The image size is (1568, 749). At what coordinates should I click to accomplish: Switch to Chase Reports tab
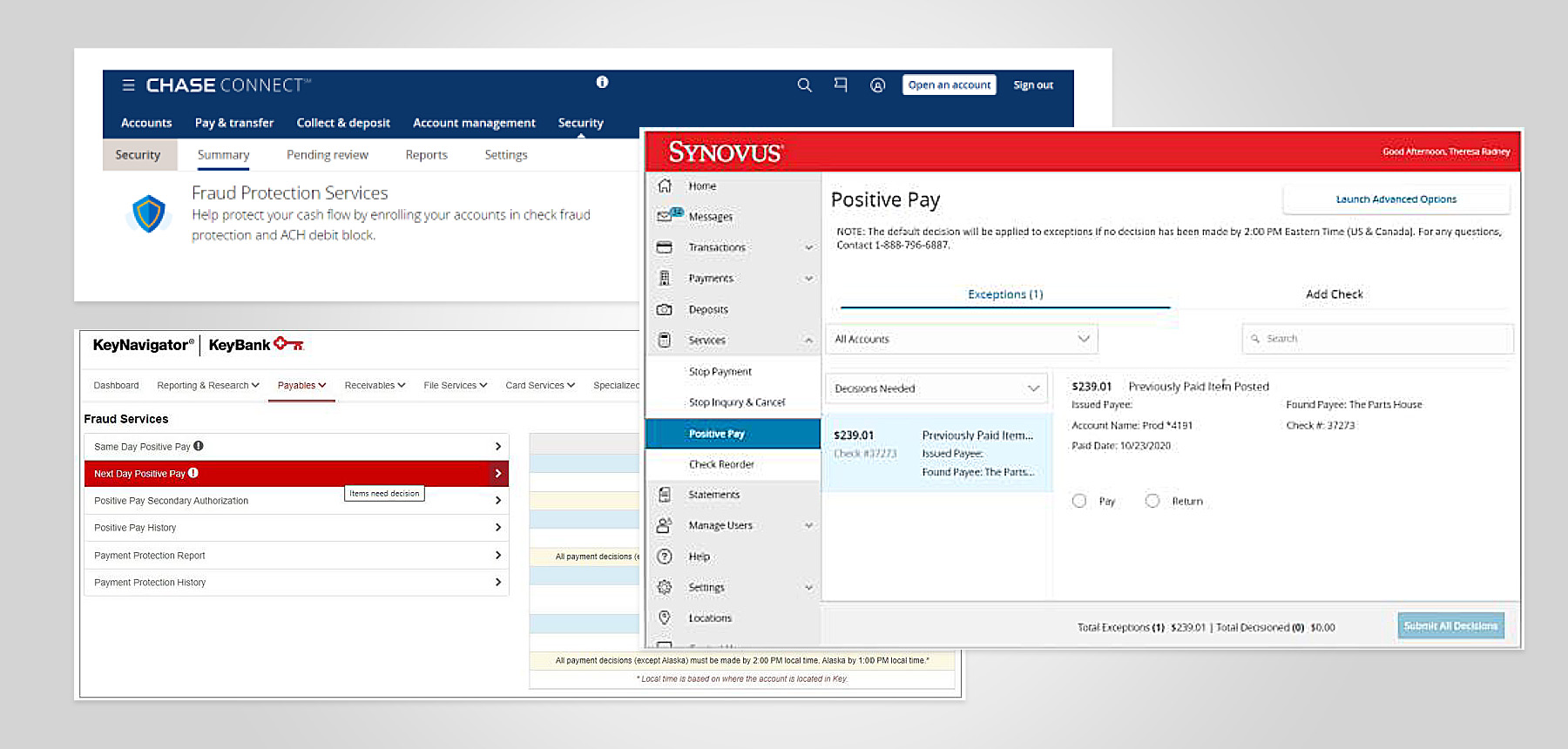(x=426, y=155)
